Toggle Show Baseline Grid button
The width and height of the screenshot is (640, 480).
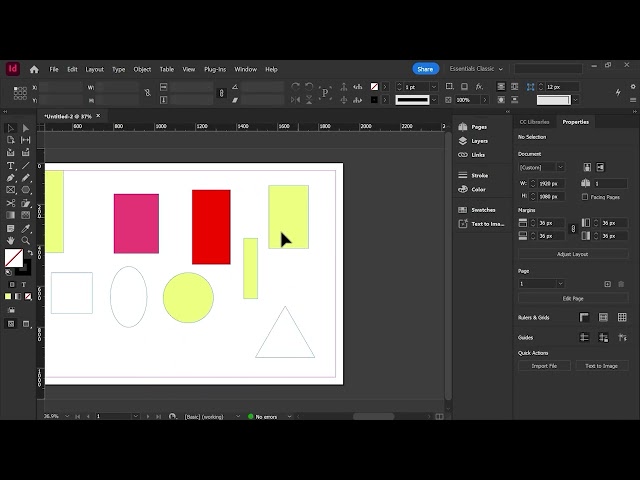tap(603, 317)
